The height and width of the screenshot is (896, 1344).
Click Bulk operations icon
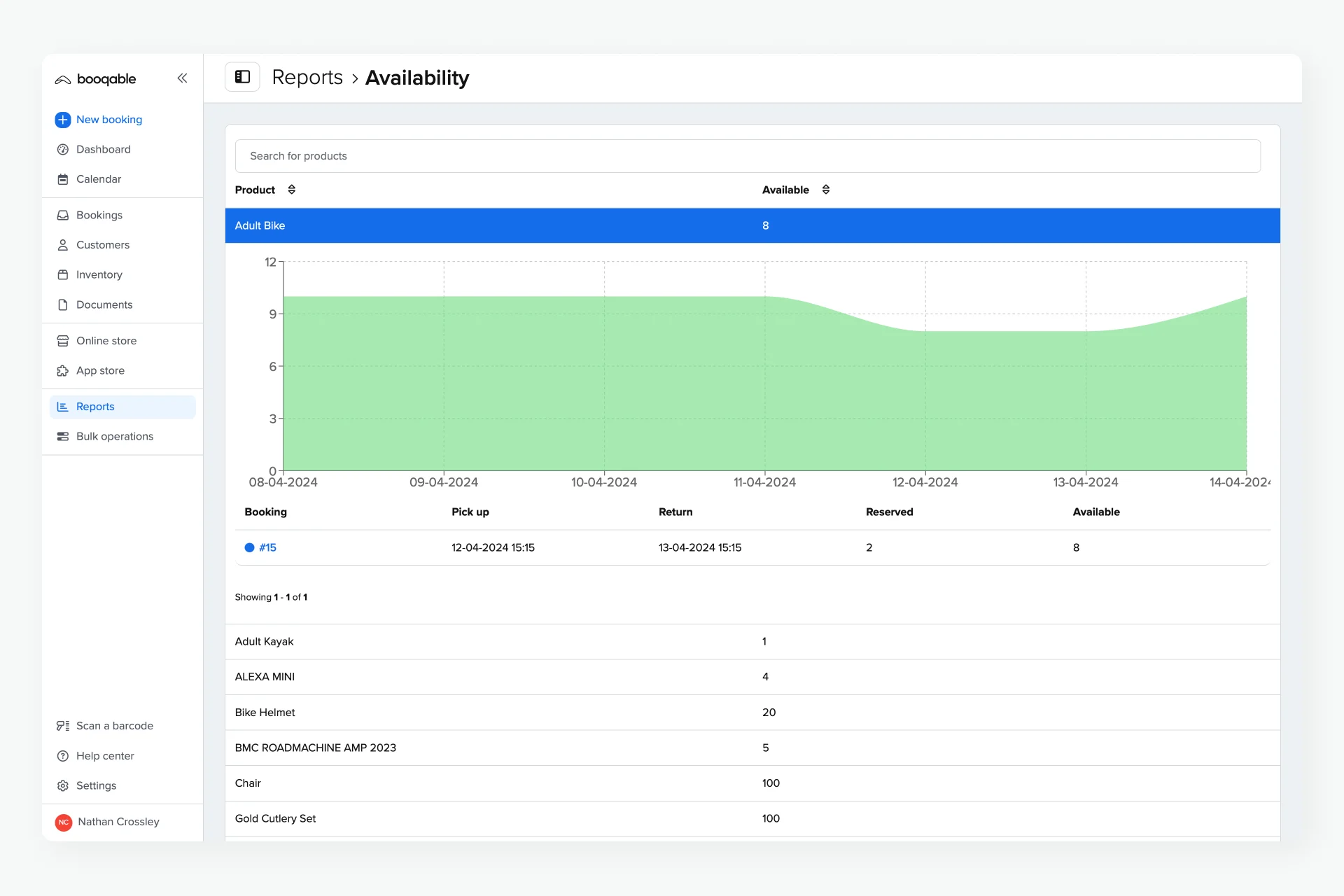[x=62, y=436]
